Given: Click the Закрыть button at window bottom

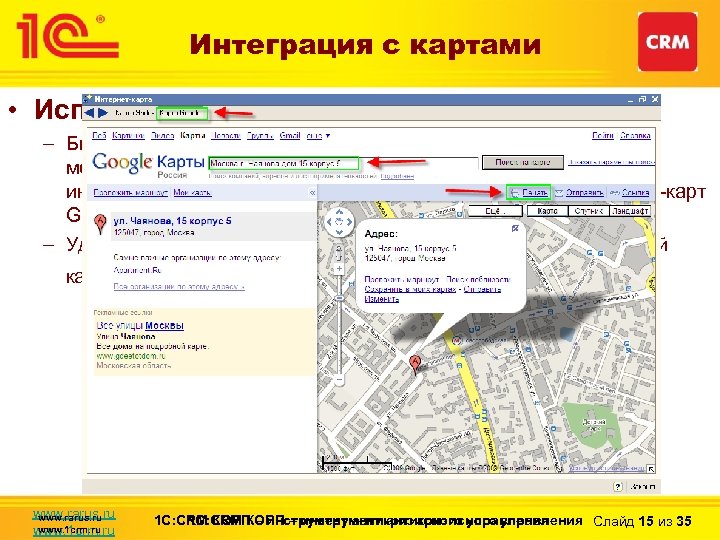Looking at the screenshot, I should (x=642, y=487).
